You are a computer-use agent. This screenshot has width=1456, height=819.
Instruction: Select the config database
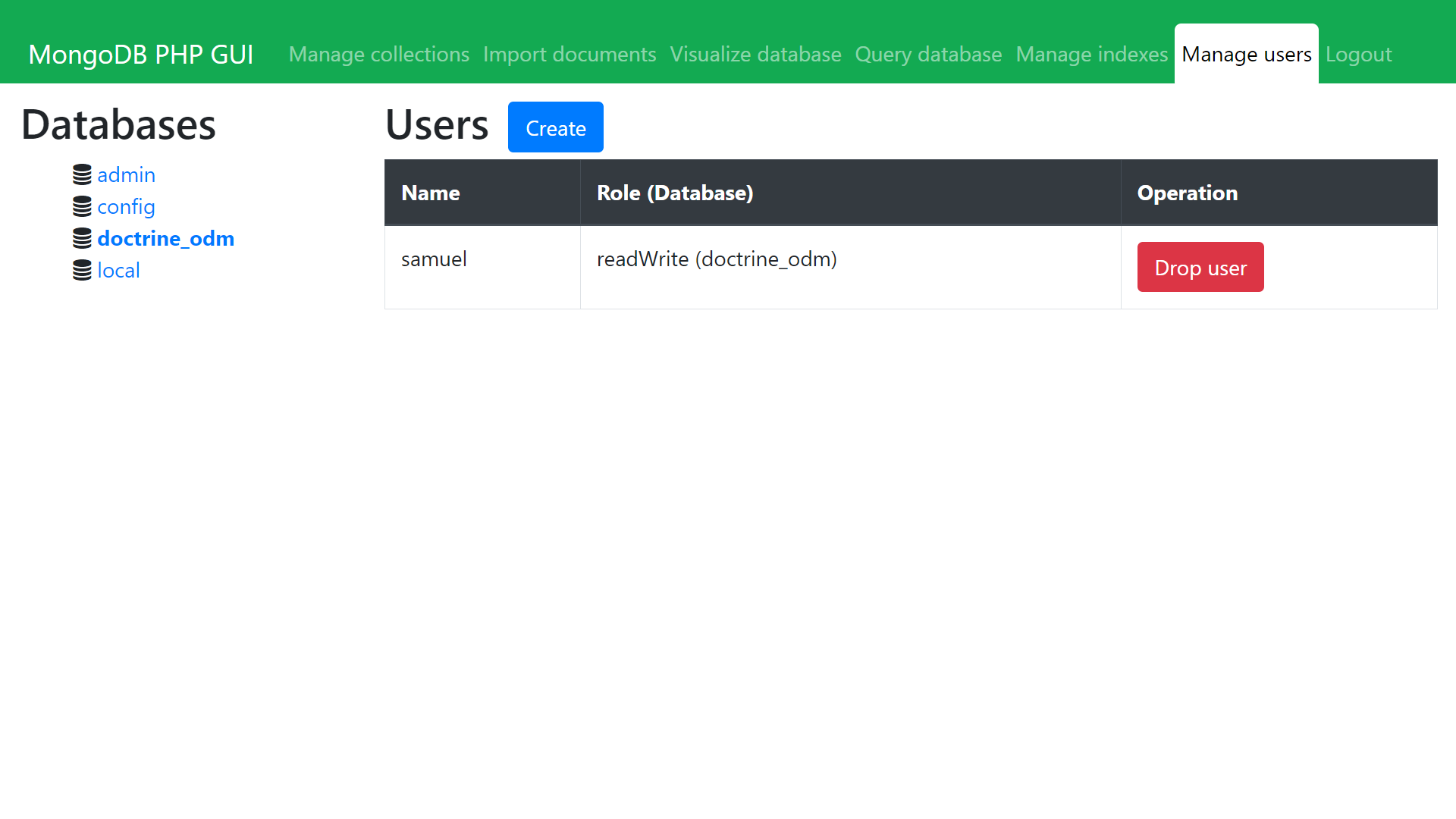(x=126, y=207)
